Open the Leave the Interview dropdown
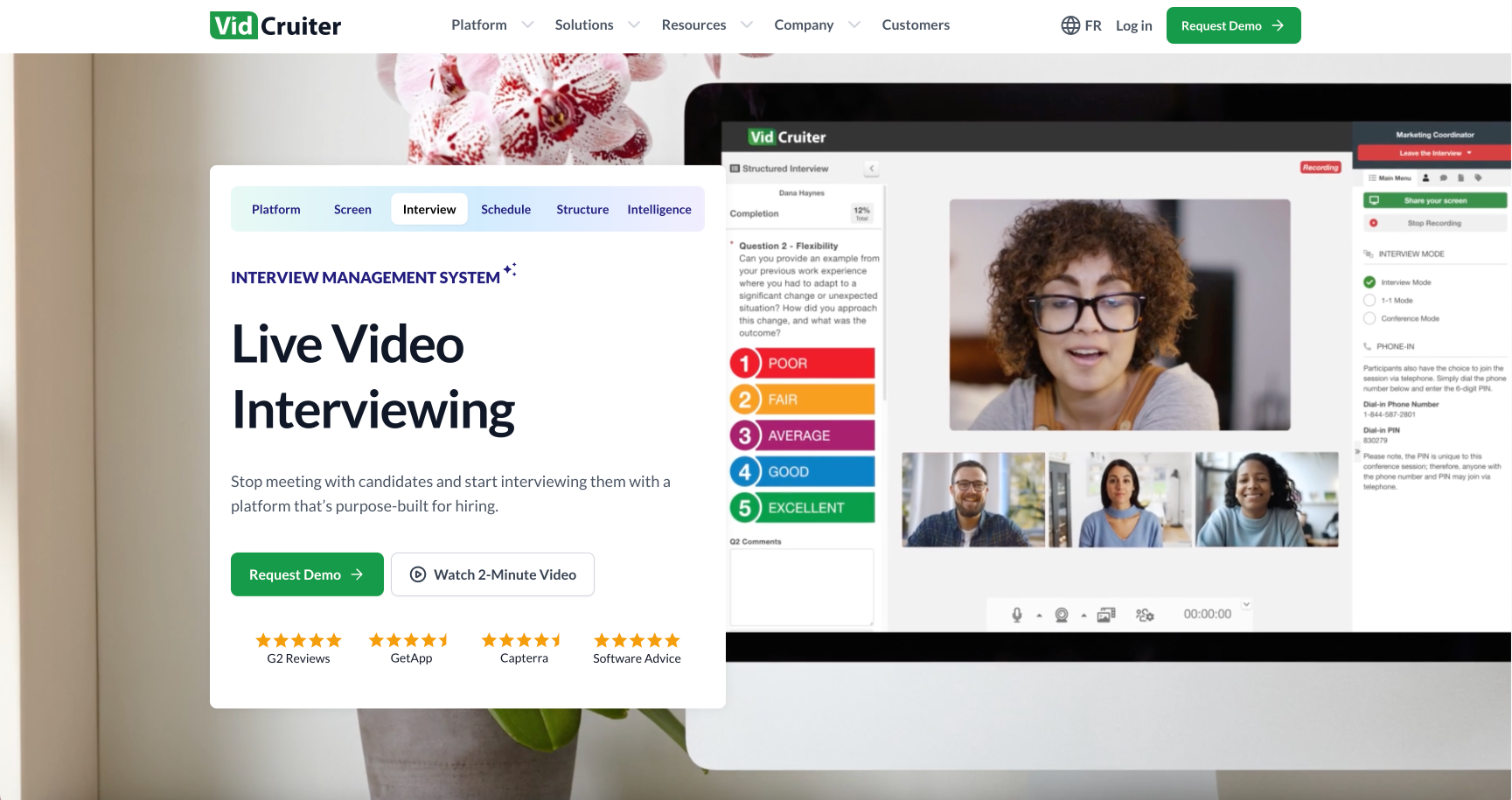This screenshot has width=1512, height=800. click(1435, 153)
